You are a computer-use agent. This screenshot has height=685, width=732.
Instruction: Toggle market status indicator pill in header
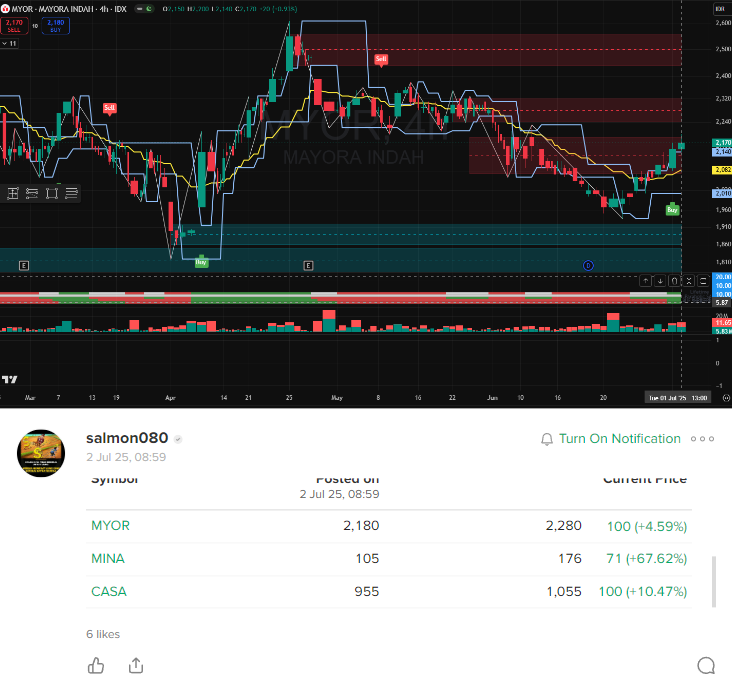[146, 9]
